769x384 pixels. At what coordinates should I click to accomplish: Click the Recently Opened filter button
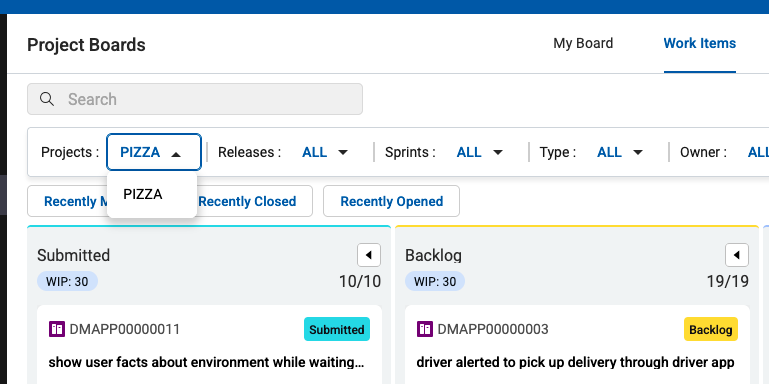(x=391, y=202)
